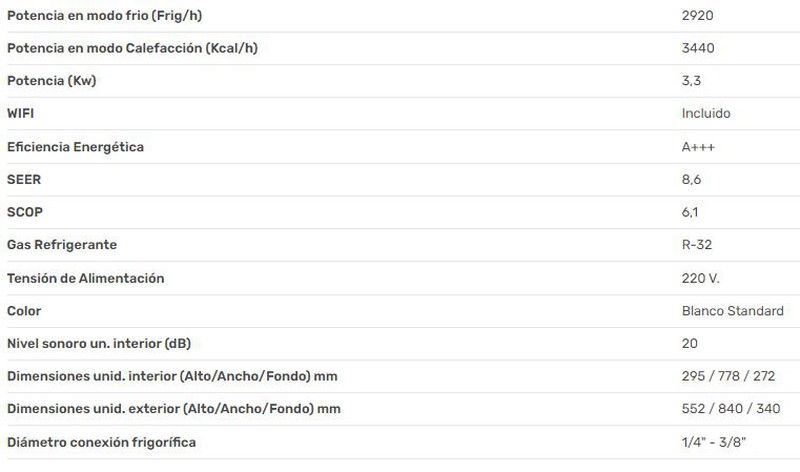Click the 3440 heating power value
The height and width of the screenshot is (472, 800).
pyautogui.click(x=698, y=48)
